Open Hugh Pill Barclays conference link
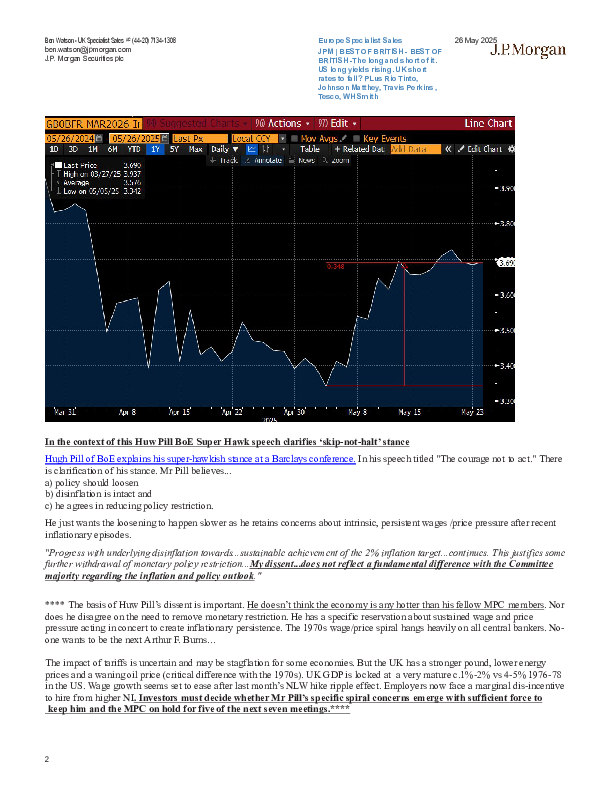Screen dimensions: 612x792 tap(200, 459)
